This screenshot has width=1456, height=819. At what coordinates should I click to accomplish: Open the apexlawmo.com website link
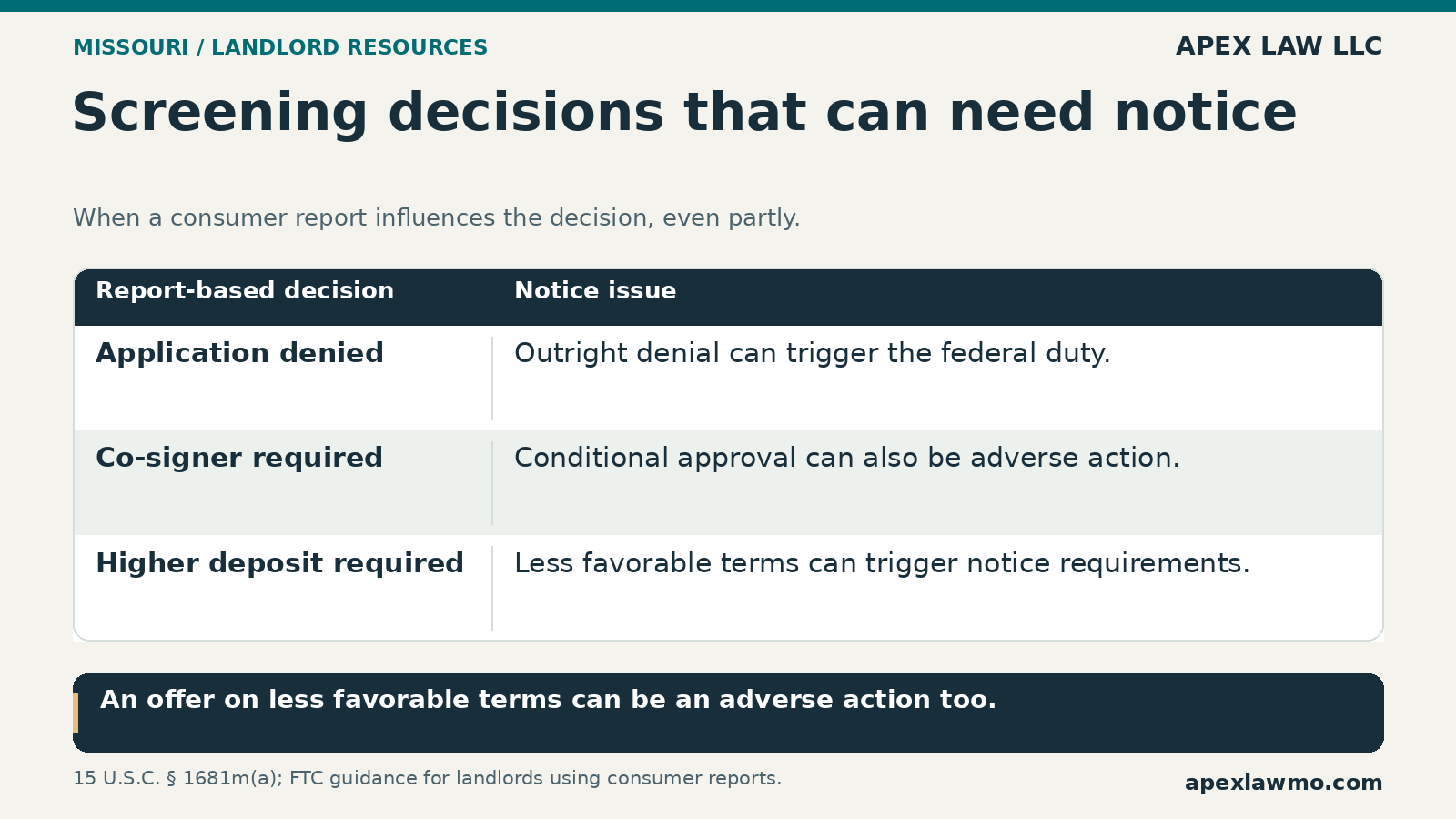1283,783
